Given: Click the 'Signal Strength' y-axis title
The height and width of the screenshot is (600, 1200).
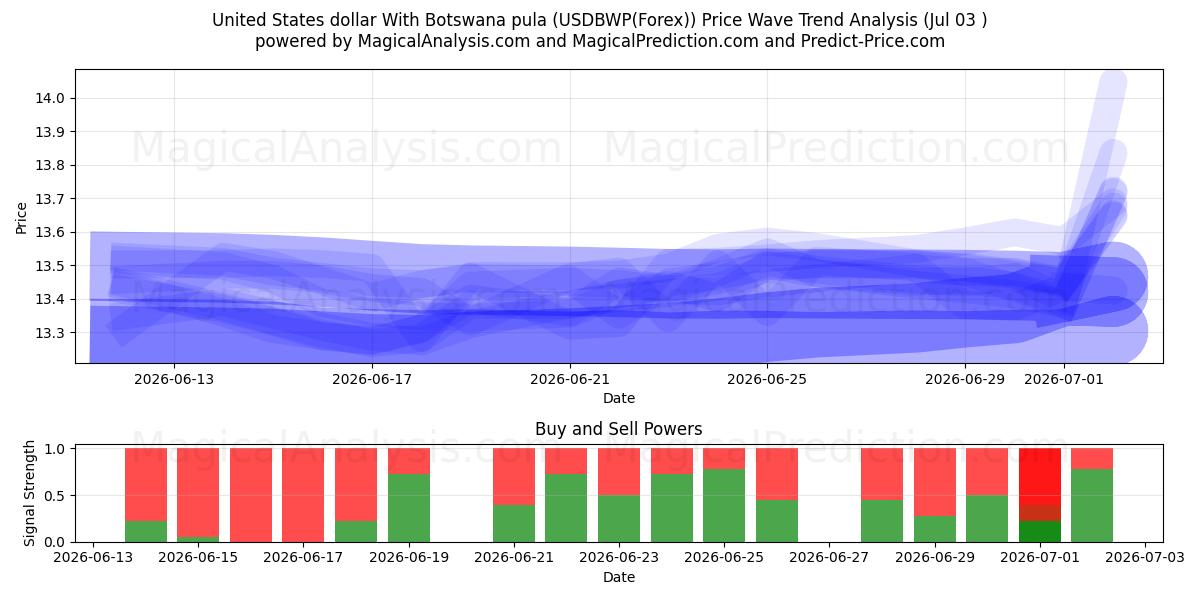Looking at the screenshot, I should (x=29, y=493).
